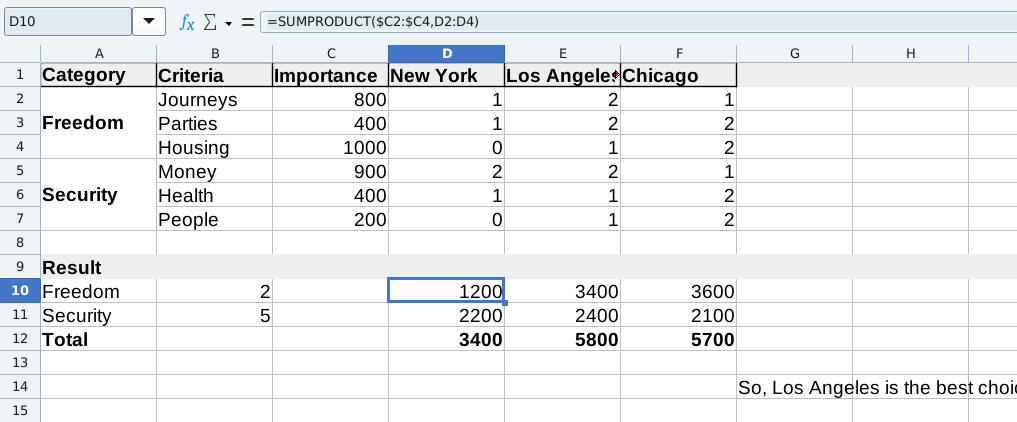
Task: Expand the Name Box dropdown arrow
Action: coord(149,21)
